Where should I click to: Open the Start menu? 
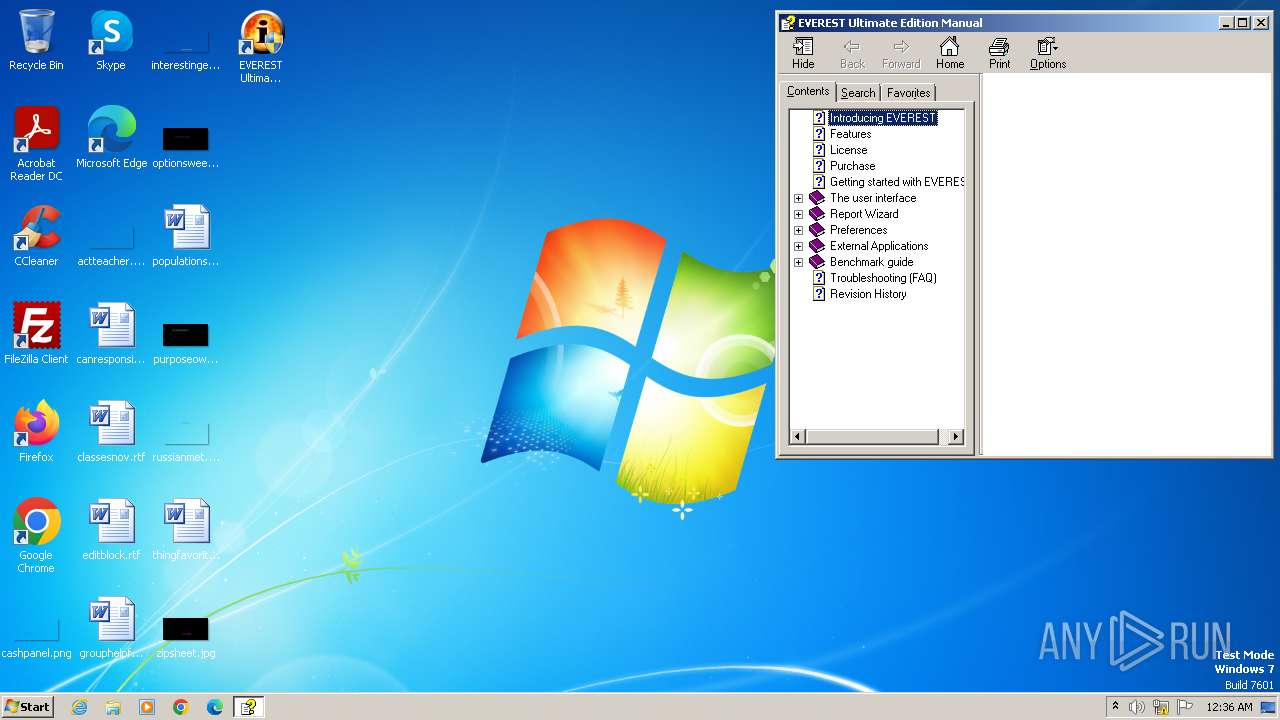point(27,707)
